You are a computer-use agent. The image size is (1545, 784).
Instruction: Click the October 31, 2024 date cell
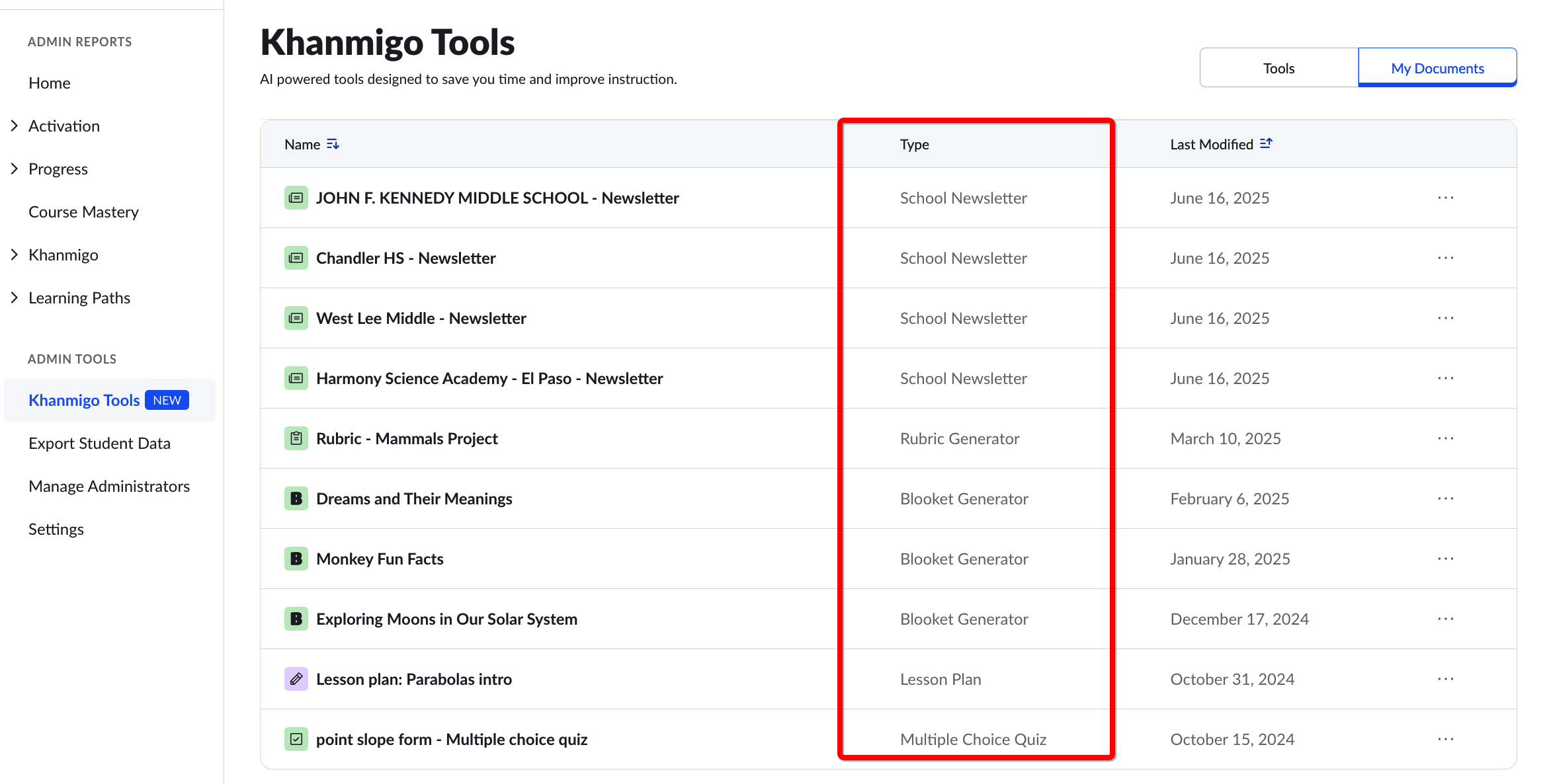[x=1232, y=679]
